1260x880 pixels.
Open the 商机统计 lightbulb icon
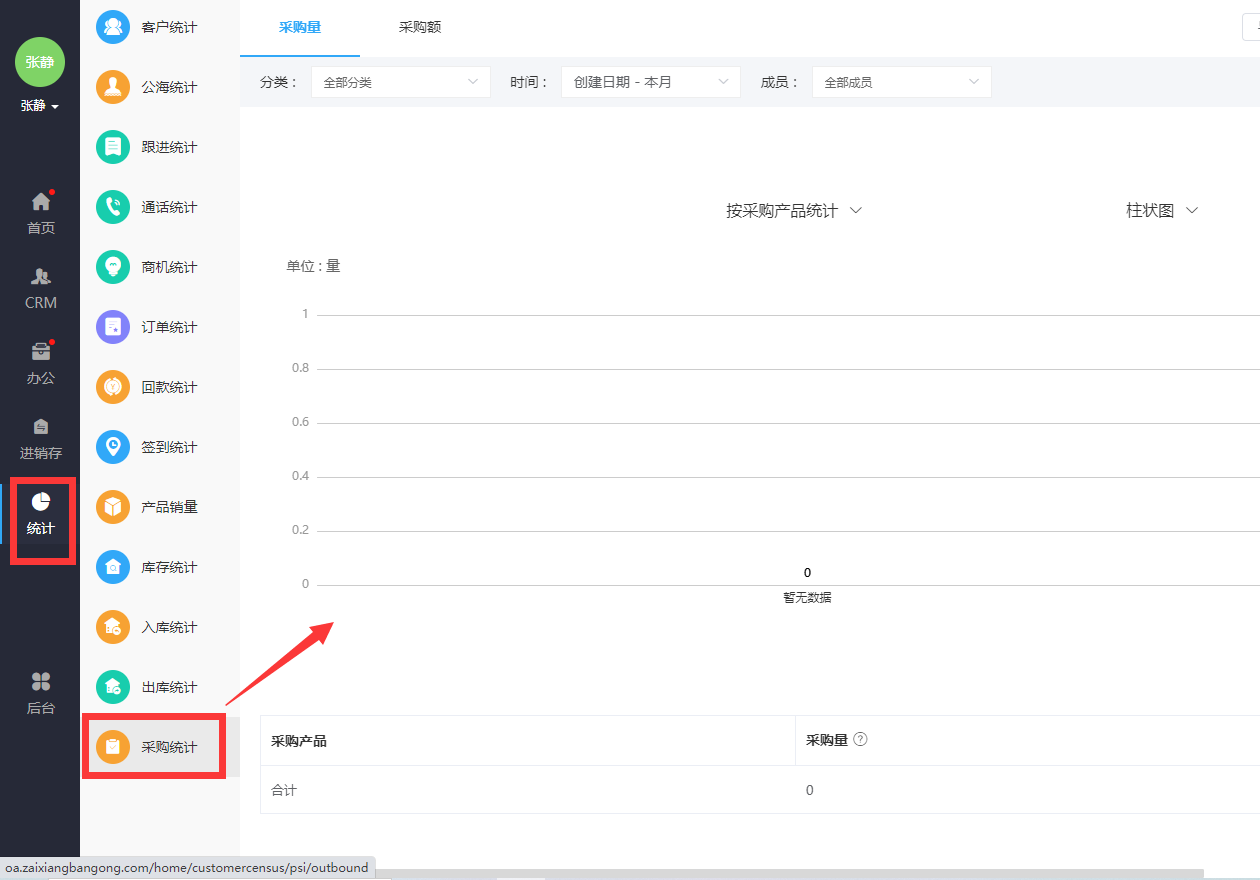pyautogui.click(x=113, y=267)
